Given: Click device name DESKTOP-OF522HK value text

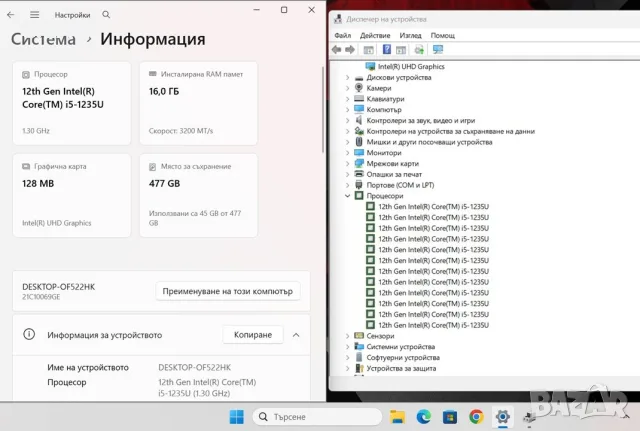Looking at the screenshot, I should (x=194, y=367).
